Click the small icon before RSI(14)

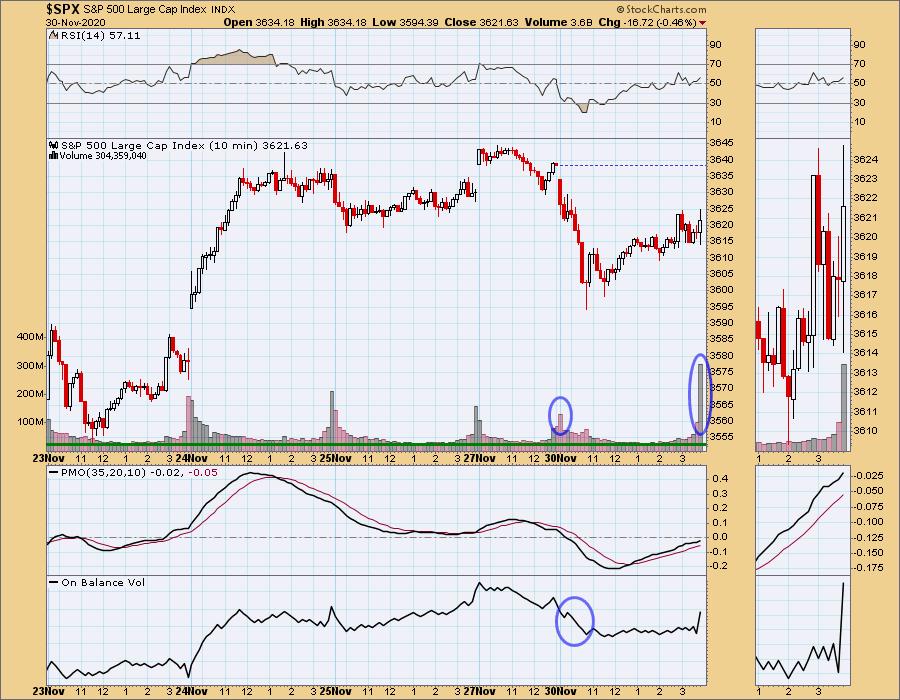[53, 35]
